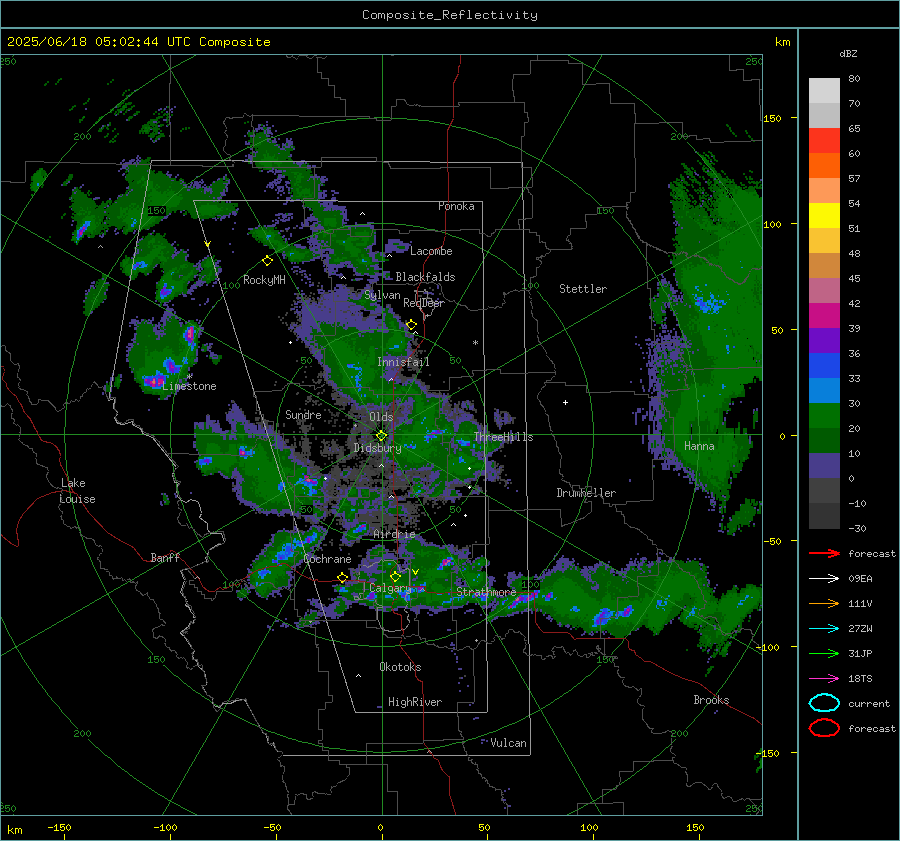This screenshot has height=841, width=900.
Task: Click the red forecast arrow in legend
Action: click(x=824, y=553)
